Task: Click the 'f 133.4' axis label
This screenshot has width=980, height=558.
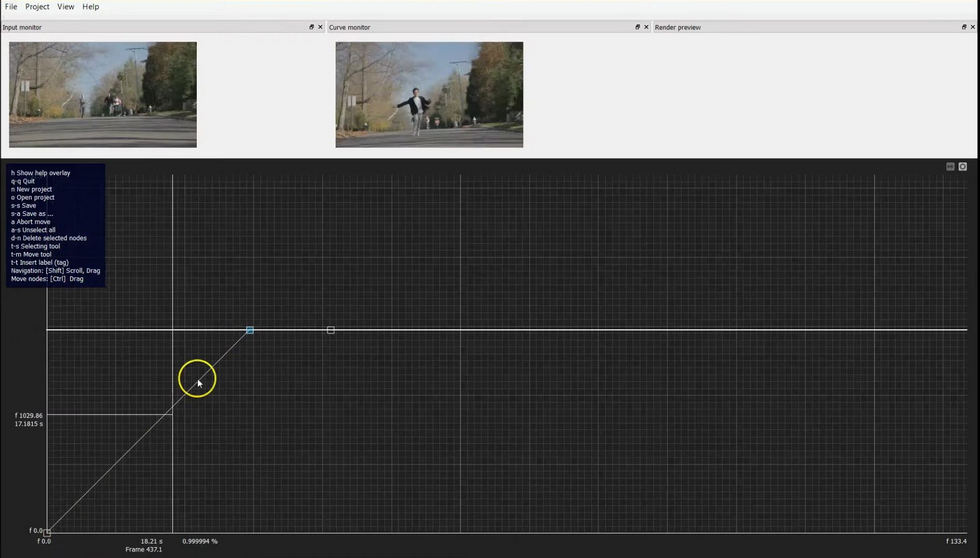Action: coord(956,541)
